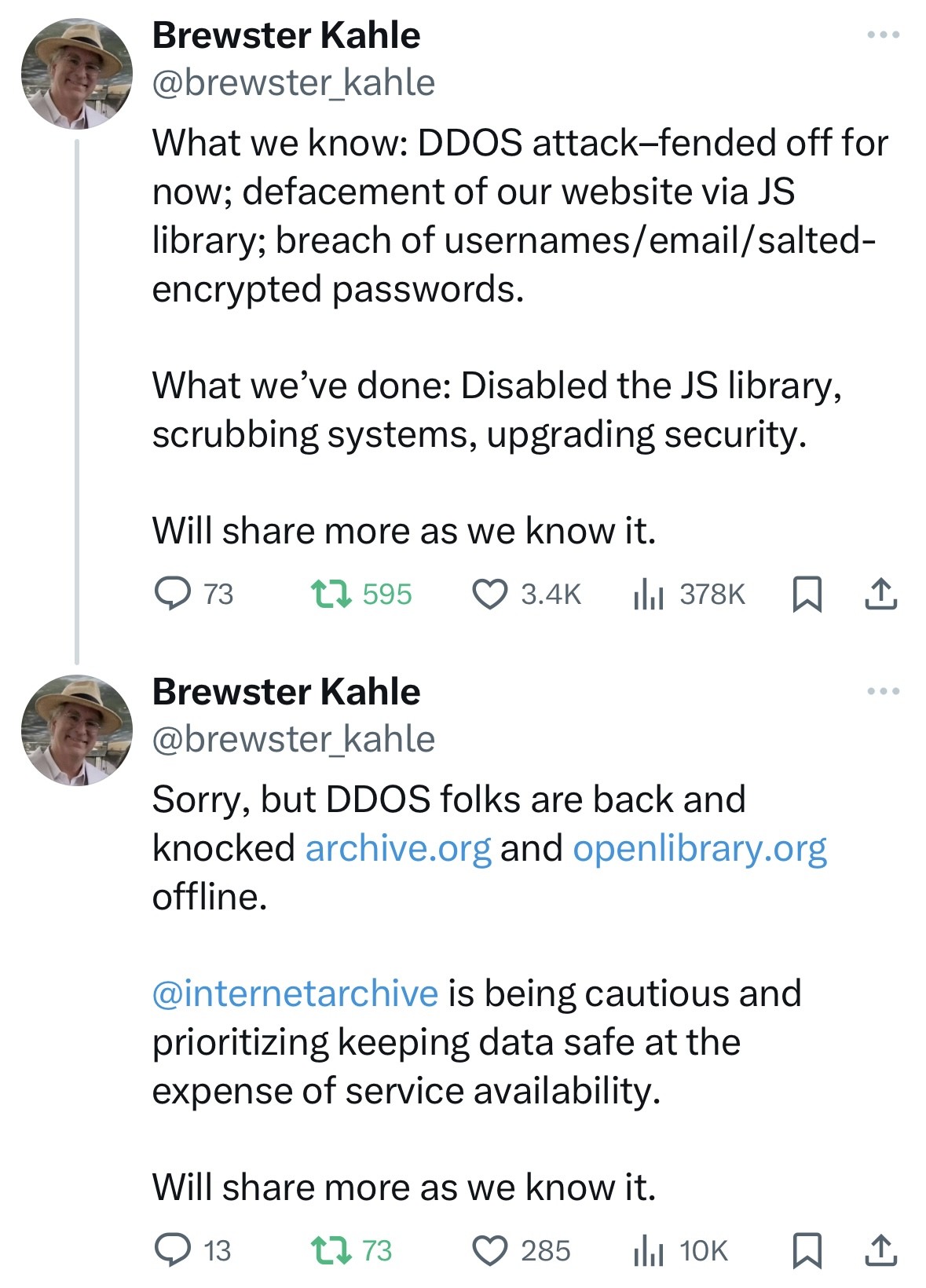The image size is (926, 1288).
Task: Share the first tweet
Action: 881,594
